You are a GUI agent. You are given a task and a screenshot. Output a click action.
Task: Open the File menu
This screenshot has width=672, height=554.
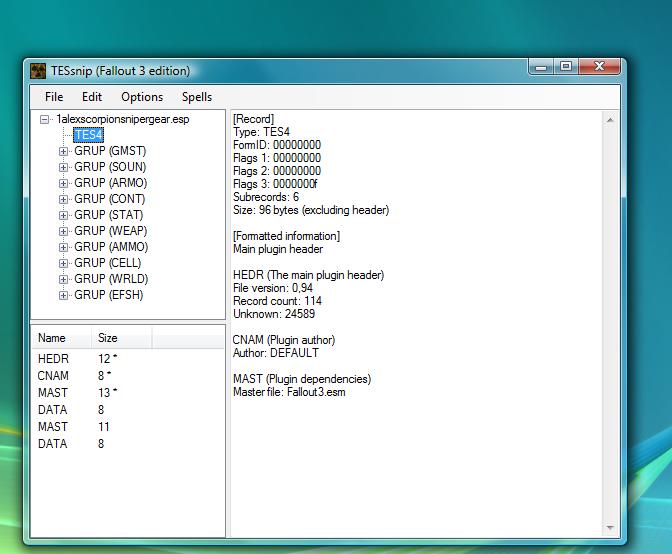tap(54, 97)
